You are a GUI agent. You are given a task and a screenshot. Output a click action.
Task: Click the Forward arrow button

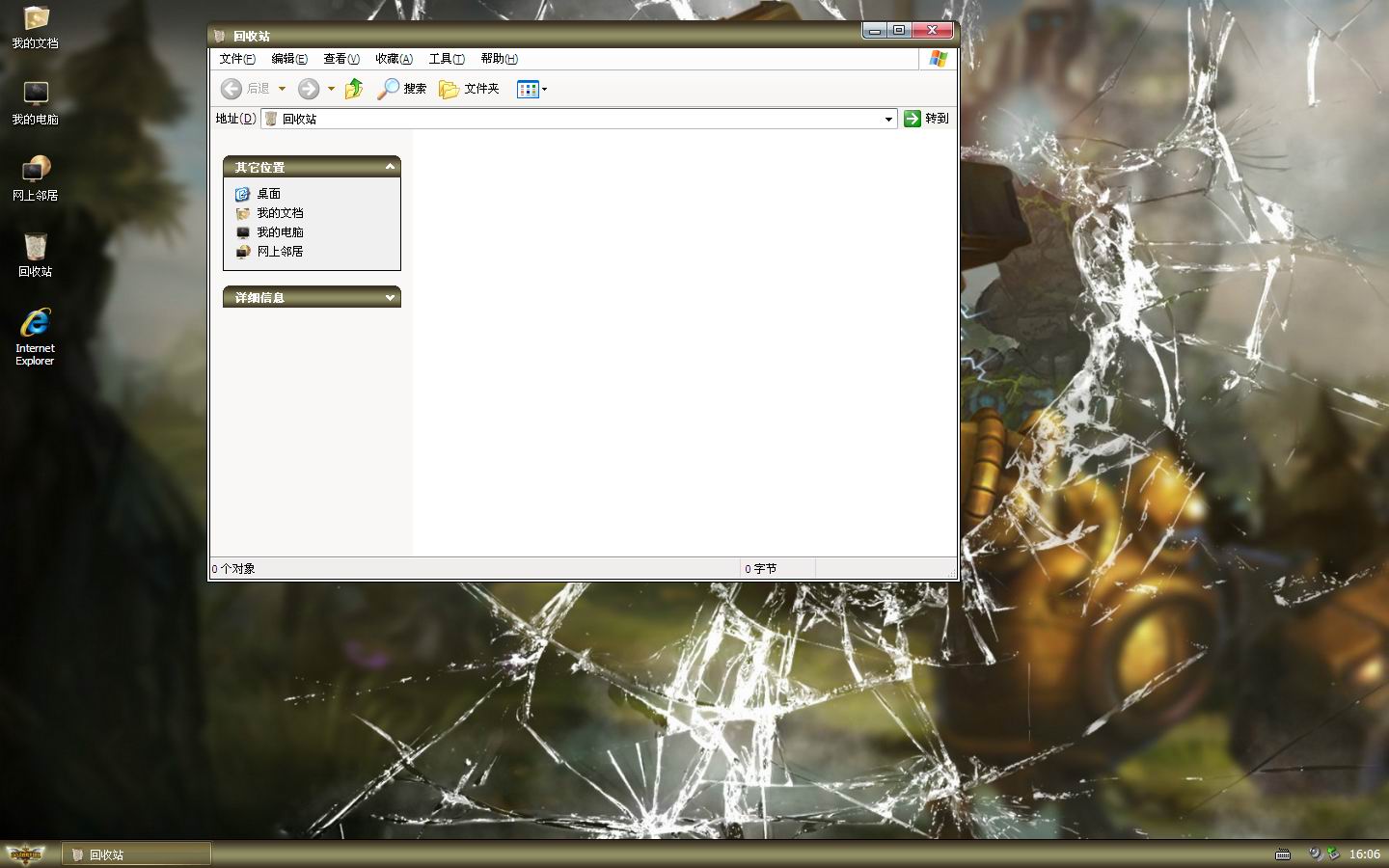tap(309, 89)
